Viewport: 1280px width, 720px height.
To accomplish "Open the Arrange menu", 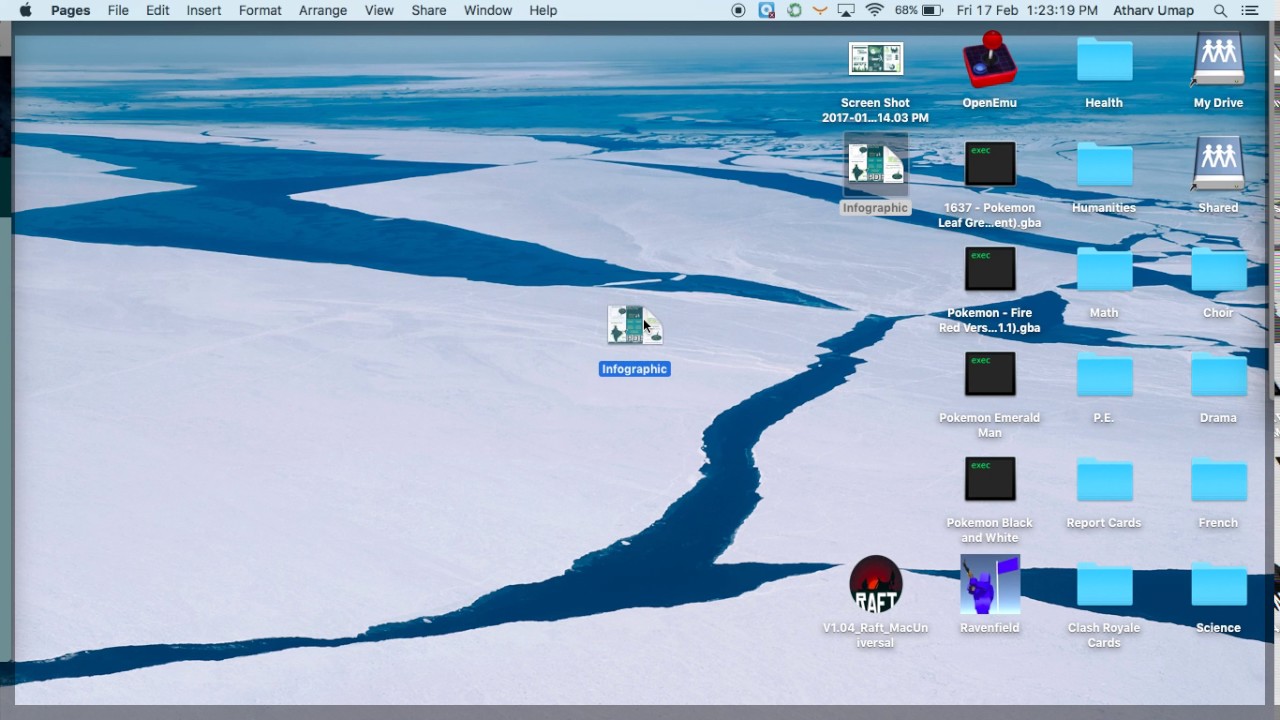I will click(323, 10).
